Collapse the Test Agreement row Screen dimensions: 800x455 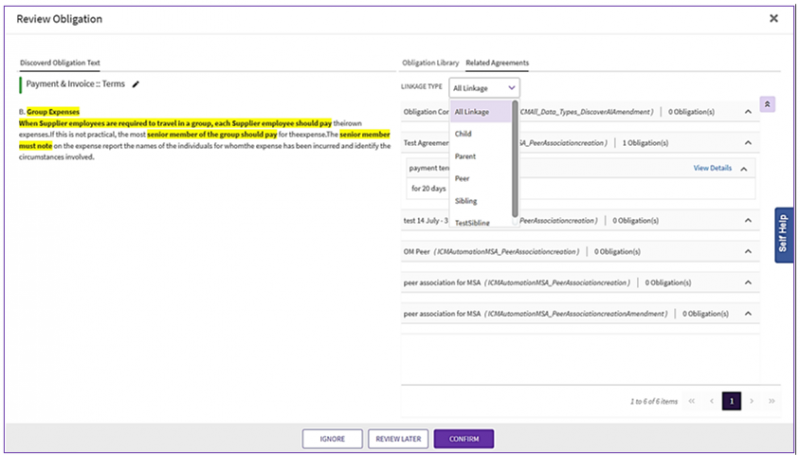tap(749, 143)
